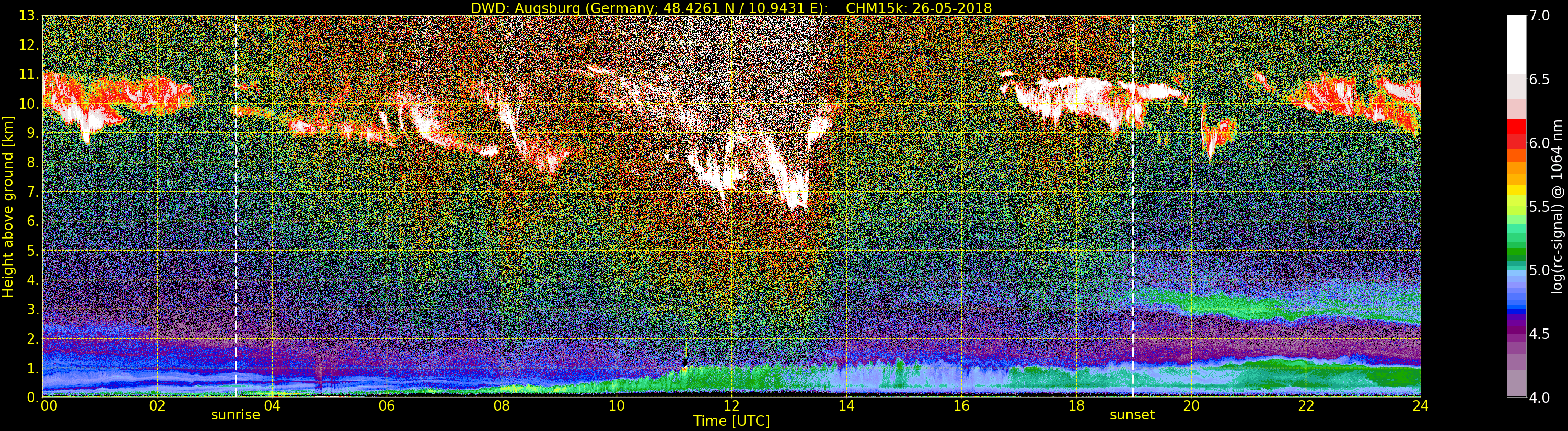The height and width of the screenshot is (431, 1568).
Task: Click the white top segment of the colorbar
Action: (1516, 44)
